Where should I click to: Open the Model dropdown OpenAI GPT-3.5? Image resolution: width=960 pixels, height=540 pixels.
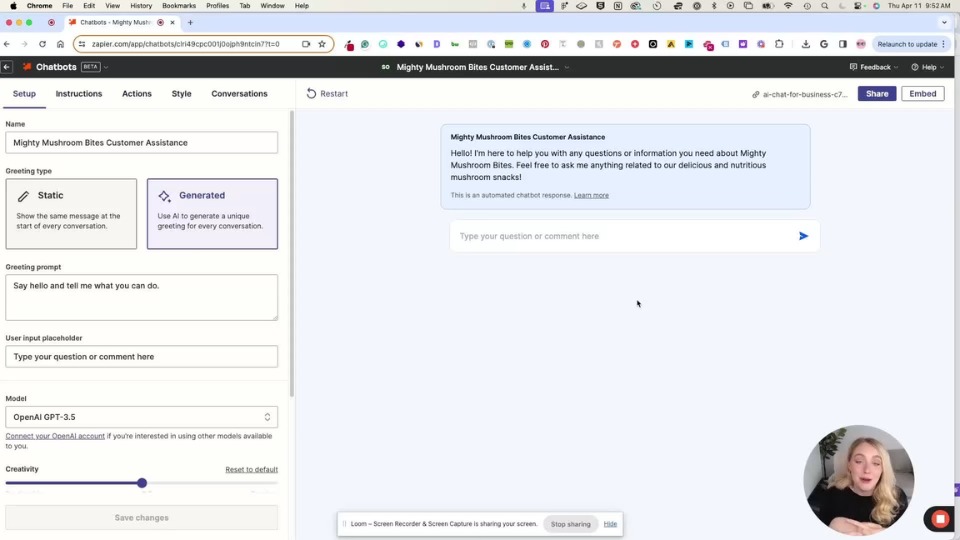coord(141,417)
